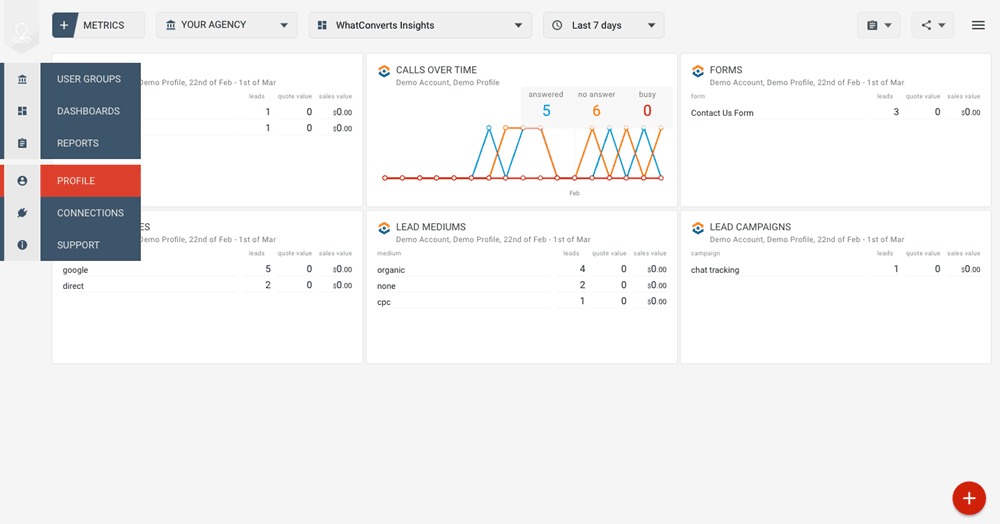Click the chat tracking campaign row
The width and height of the screenshot is (1000, 524).
835,270
